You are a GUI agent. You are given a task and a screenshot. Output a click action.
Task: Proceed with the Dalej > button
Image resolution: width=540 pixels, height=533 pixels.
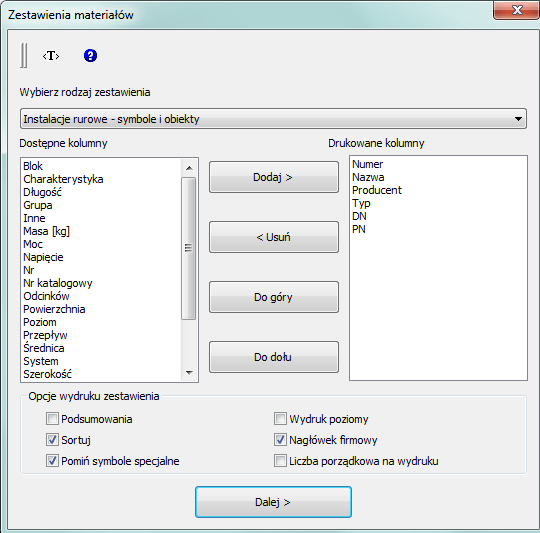coord(273,502)
